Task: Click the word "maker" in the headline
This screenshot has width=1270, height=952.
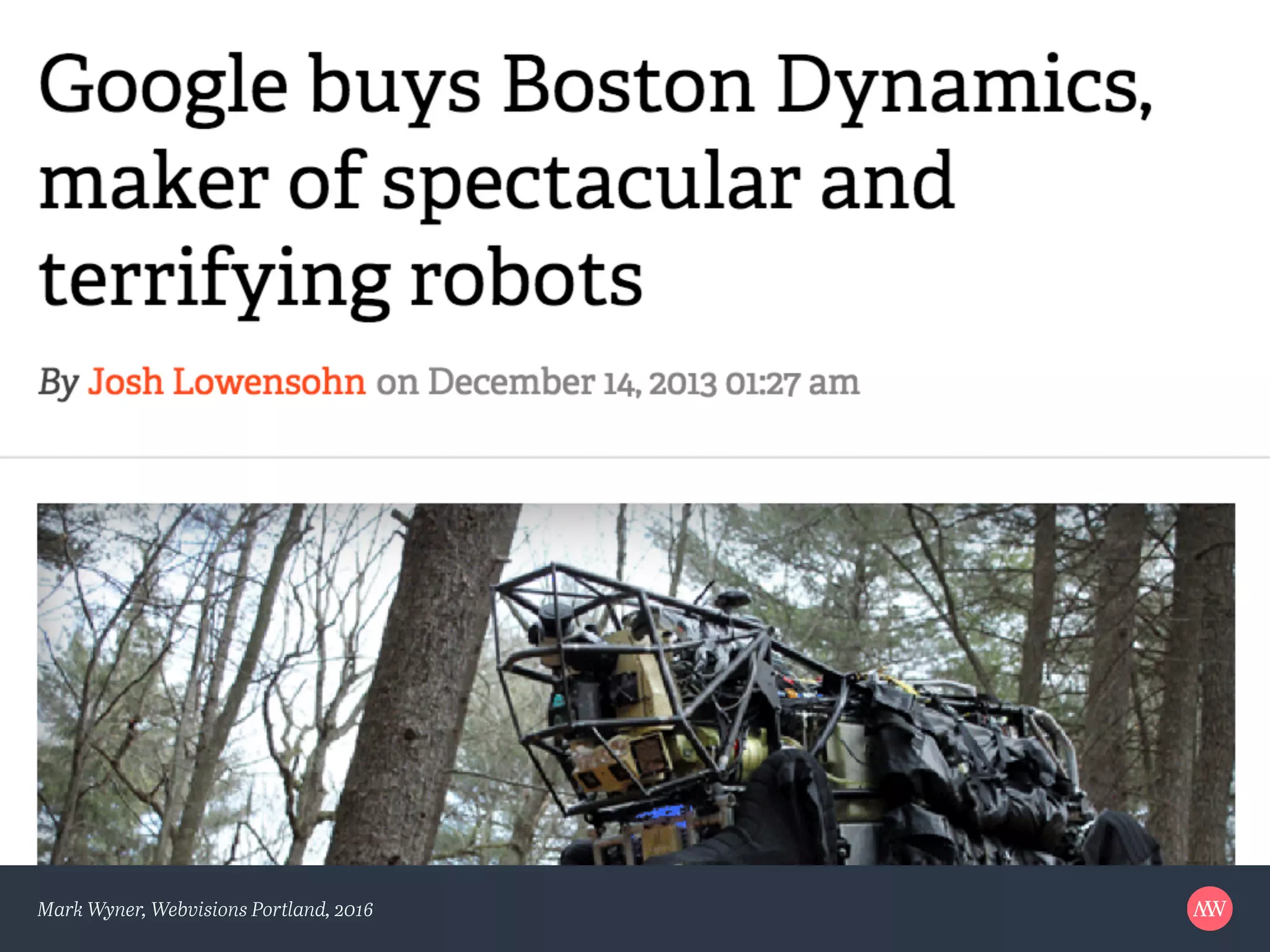Action: [154, 184]
